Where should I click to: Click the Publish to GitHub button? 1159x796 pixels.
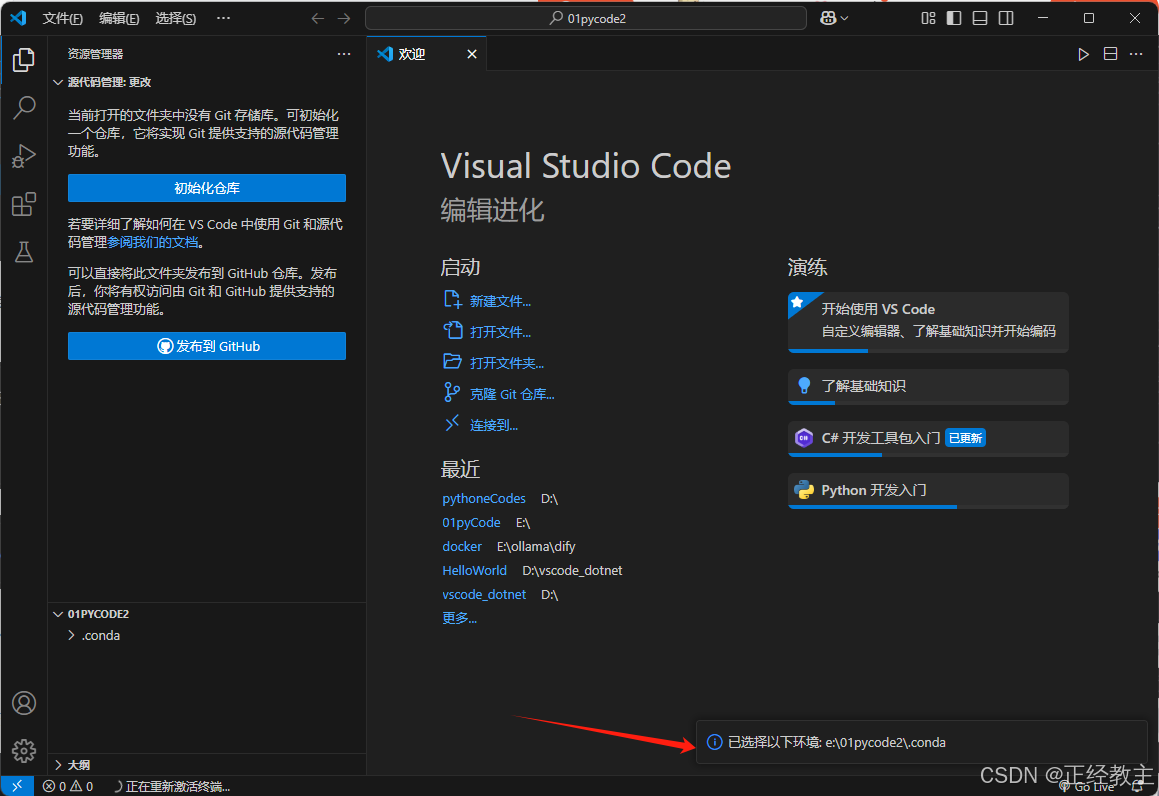click(x=207, y=346)
